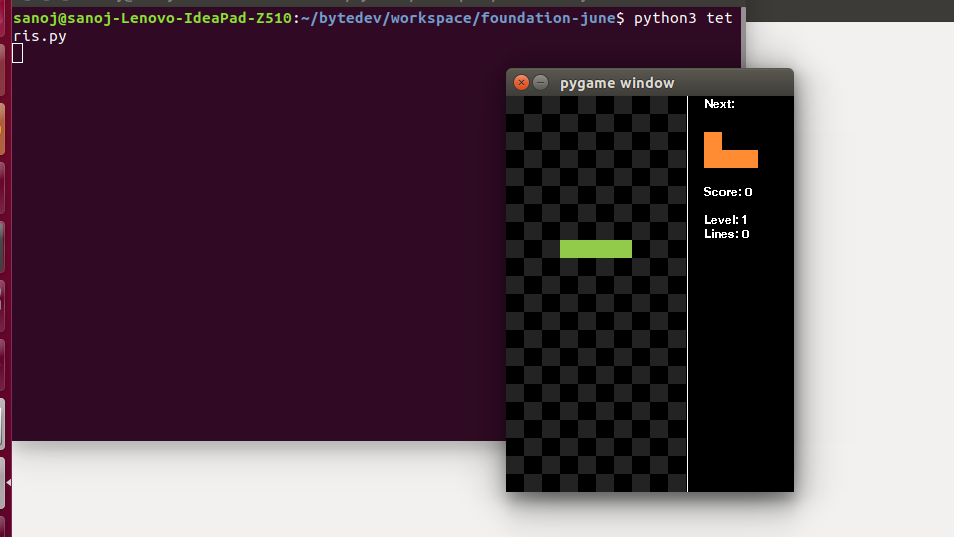Viewport: 954px width, 537px height.
Task: Minimize the pygame window
Action: click(541, 83)
